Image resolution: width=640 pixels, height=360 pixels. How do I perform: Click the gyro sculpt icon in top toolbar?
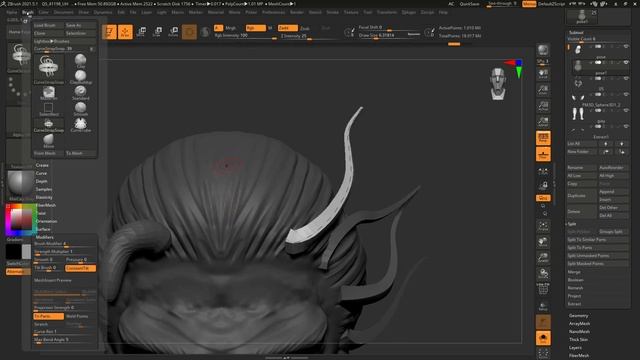tap(189, 32)
